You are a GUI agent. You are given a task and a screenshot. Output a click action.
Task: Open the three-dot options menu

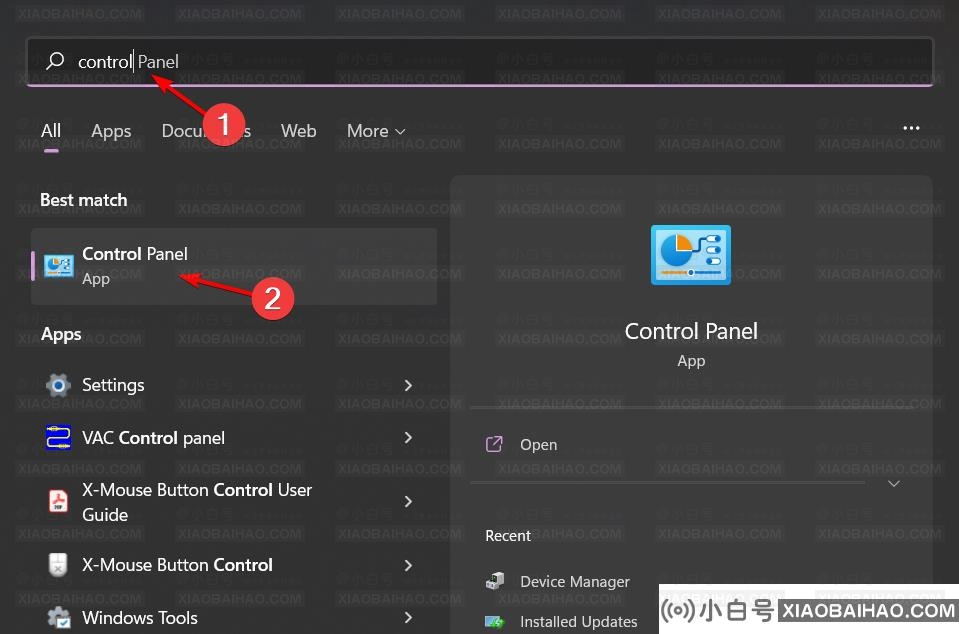click(911, 128)
